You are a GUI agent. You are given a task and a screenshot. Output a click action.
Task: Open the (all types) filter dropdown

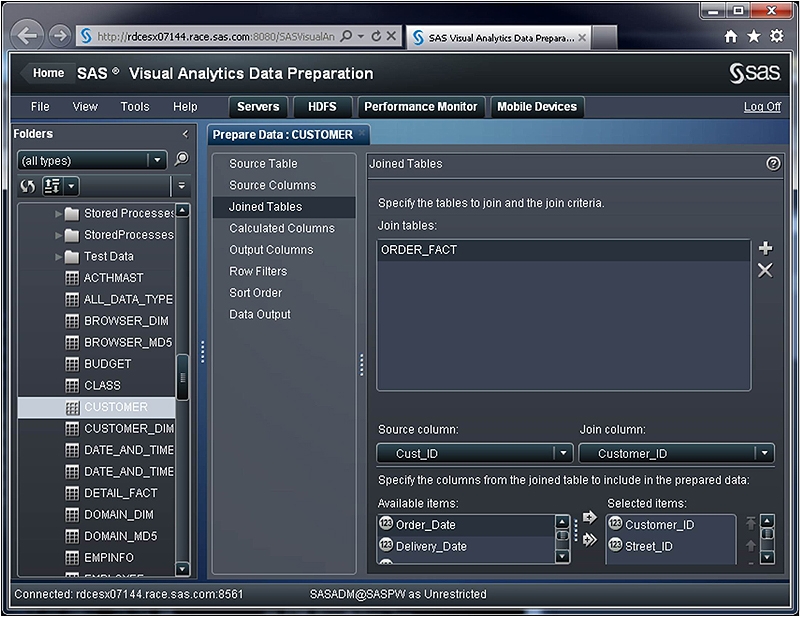click(157, 160)
